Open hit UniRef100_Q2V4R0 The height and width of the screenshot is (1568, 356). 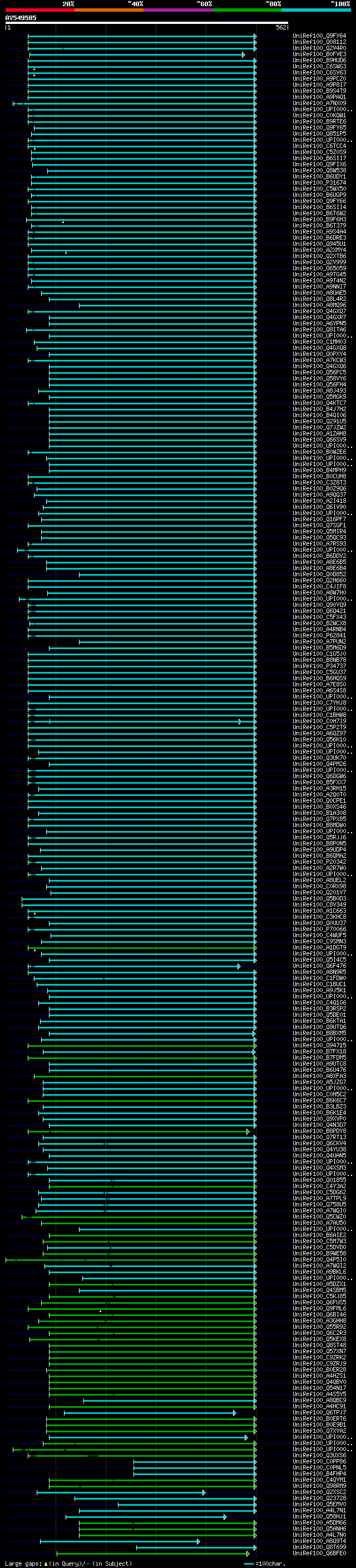tap(319, 48)
